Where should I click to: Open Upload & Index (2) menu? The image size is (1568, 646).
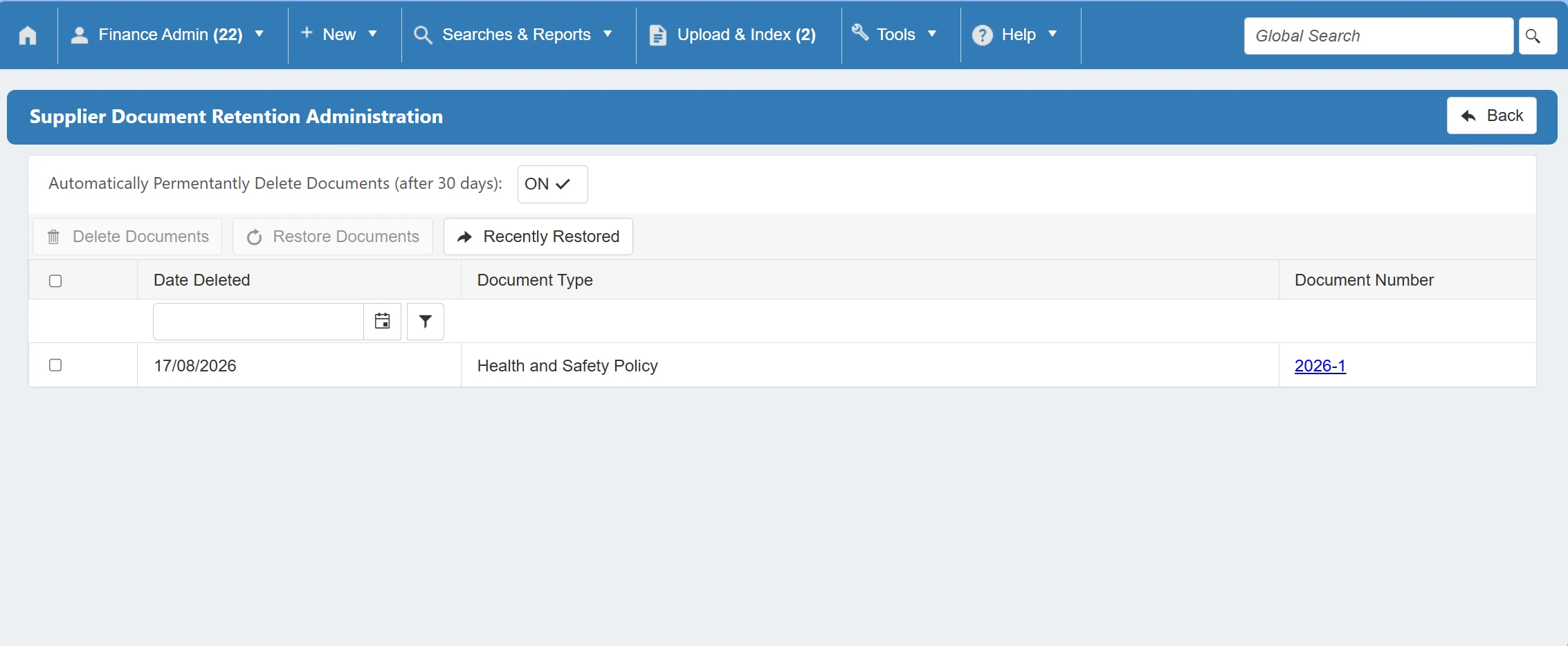pyautogui.click(x=746, y=35)
